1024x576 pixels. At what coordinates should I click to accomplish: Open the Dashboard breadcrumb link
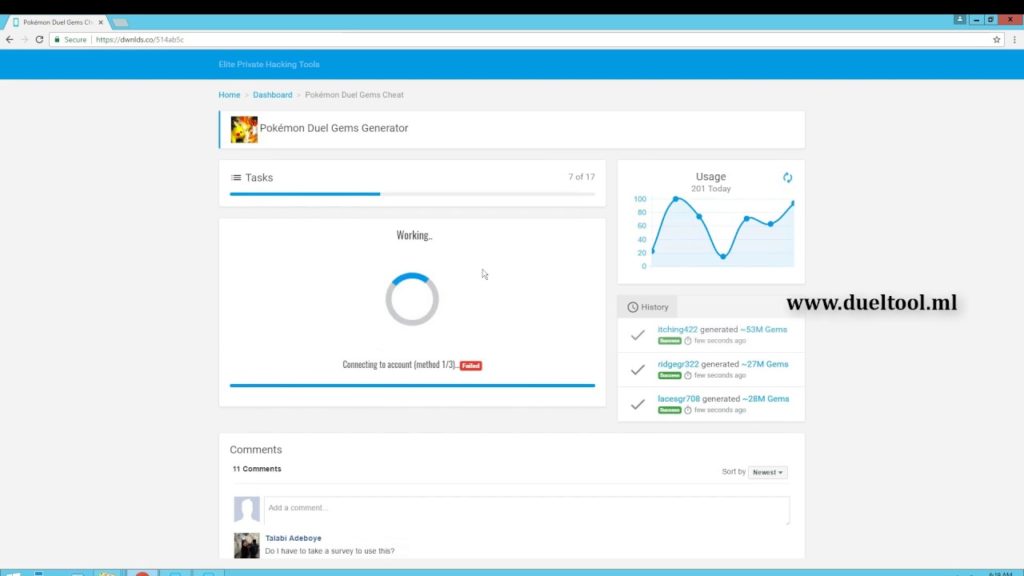coord(272,95)
